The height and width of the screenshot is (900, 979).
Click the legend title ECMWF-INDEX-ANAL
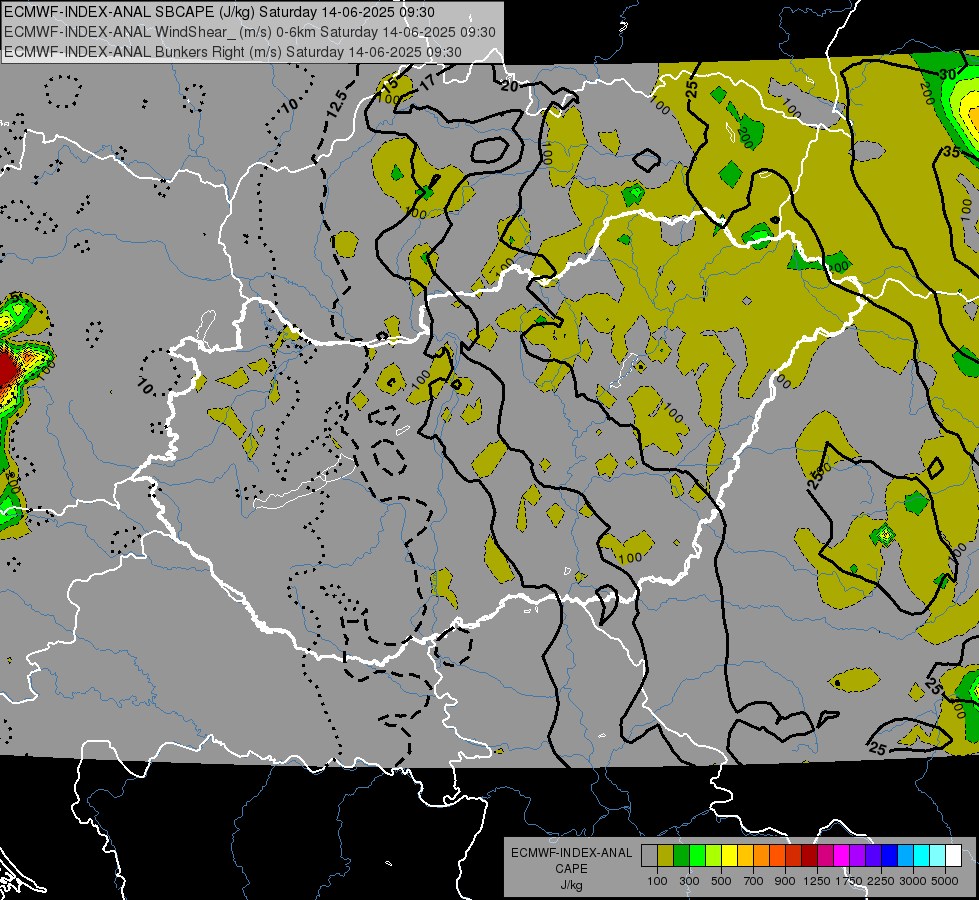(572, 853)
